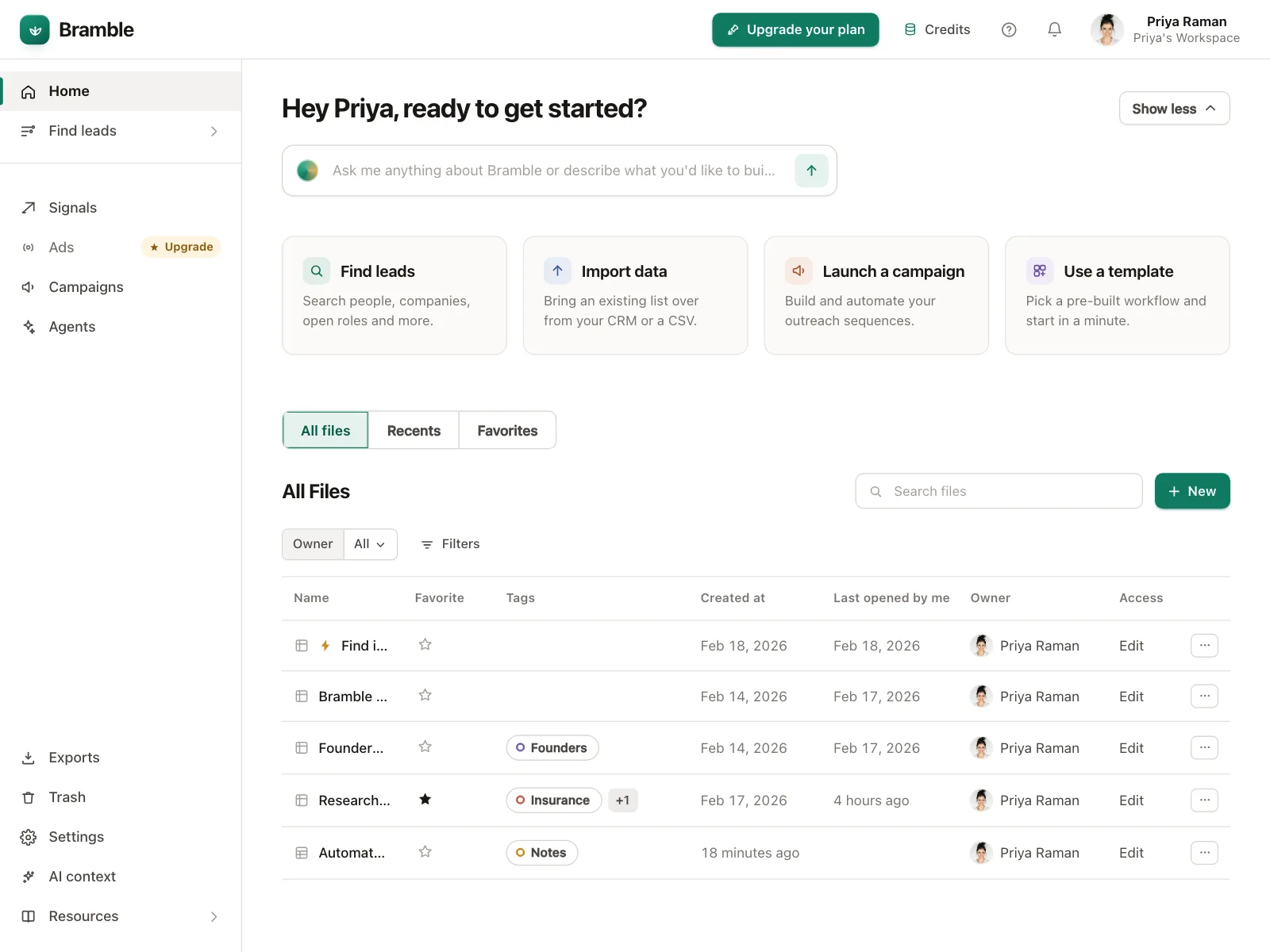The height and width of the screenshot is (952, 1270).
Task: Favorite the Bramble ... file
Action: click(425, 696)
